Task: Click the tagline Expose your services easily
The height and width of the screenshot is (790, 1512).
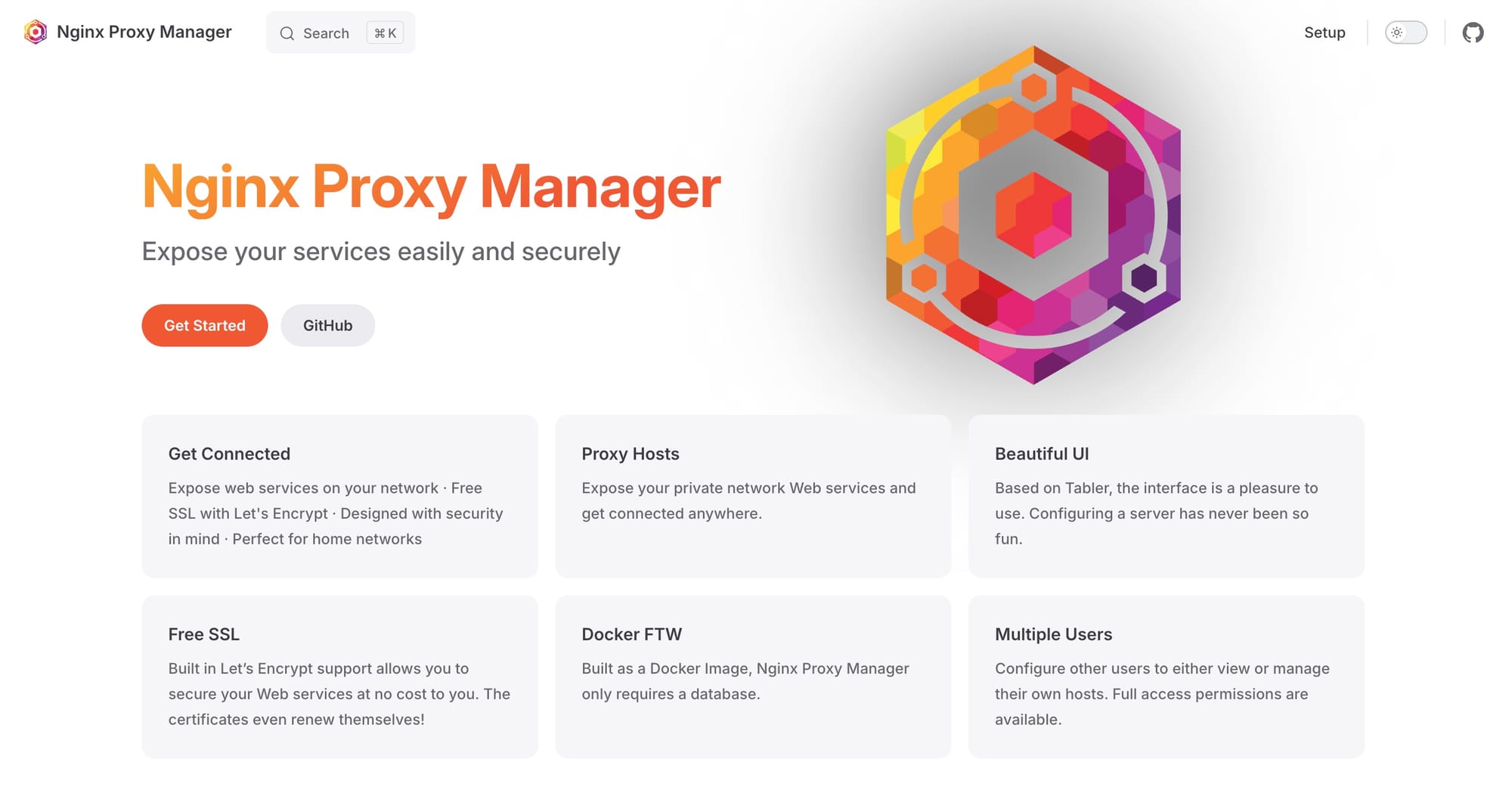Action: coord(381,251)
